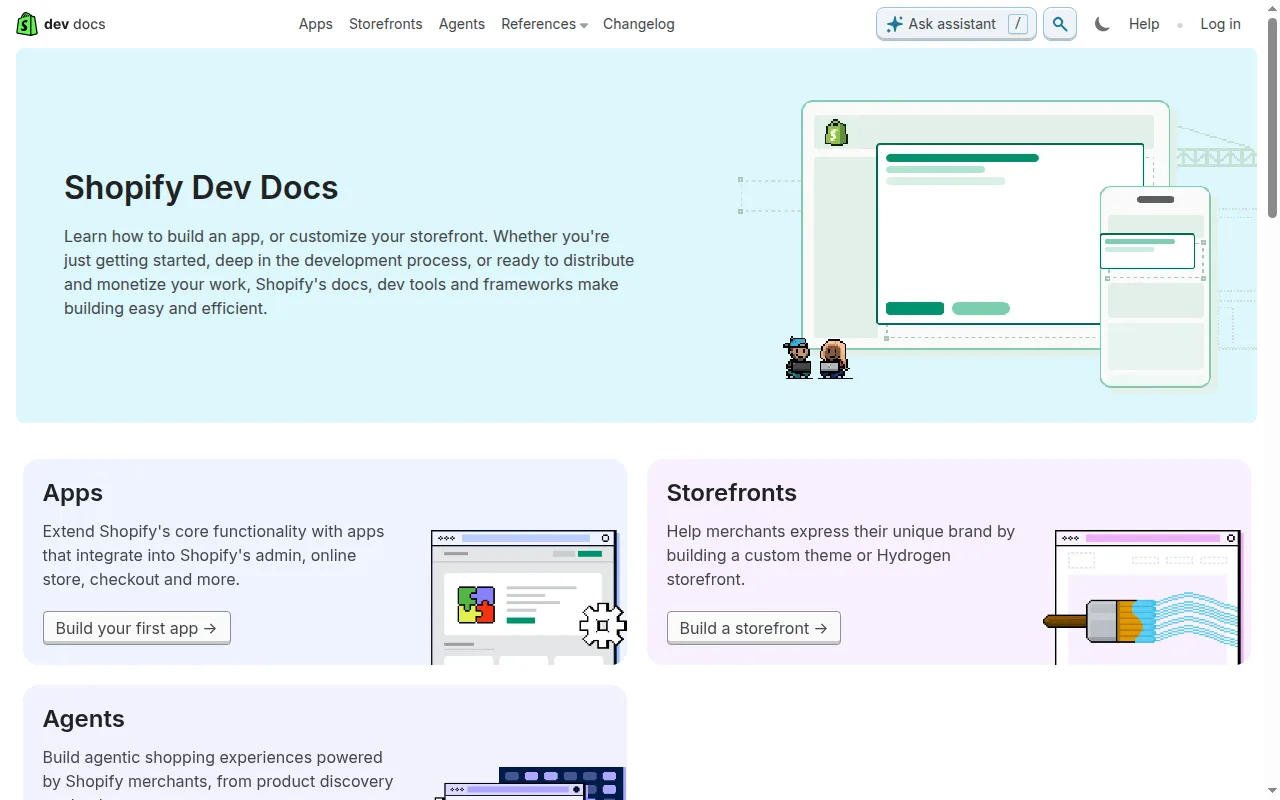Expand the References dropdown menu
The image size is (1280, 800).
[x=544, y=24]
